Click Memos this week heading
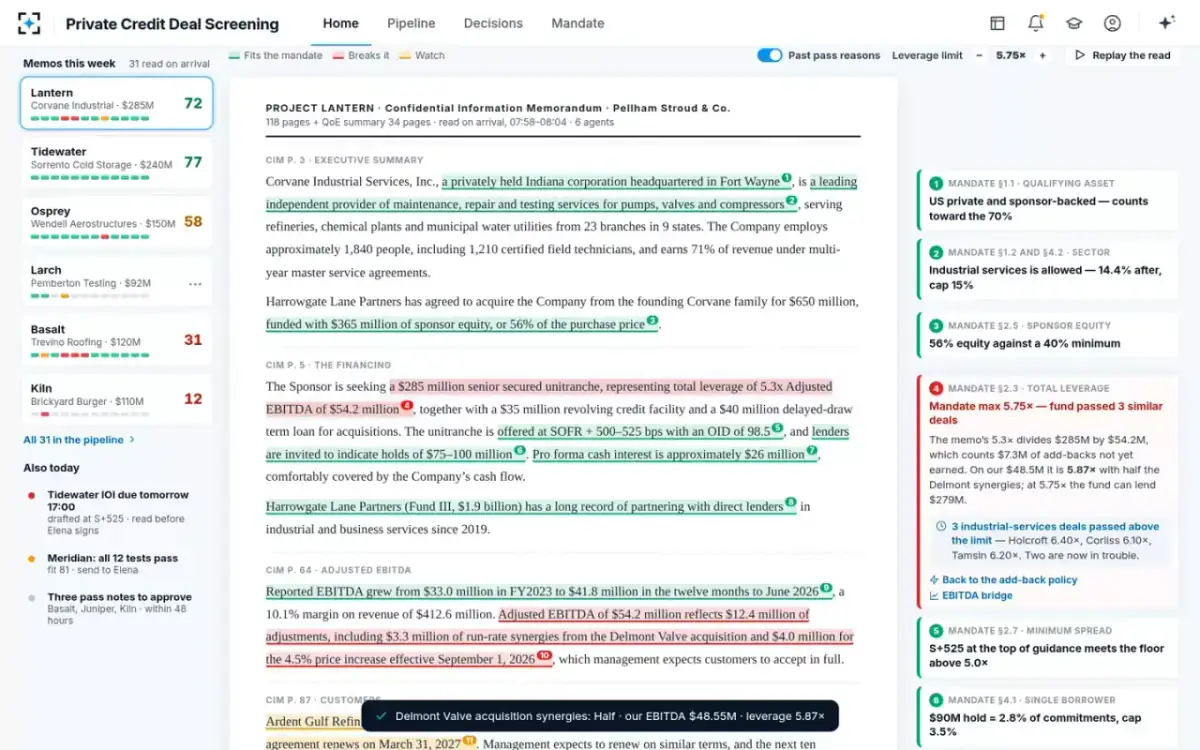Screen dimensions: 1200x750 69,63
